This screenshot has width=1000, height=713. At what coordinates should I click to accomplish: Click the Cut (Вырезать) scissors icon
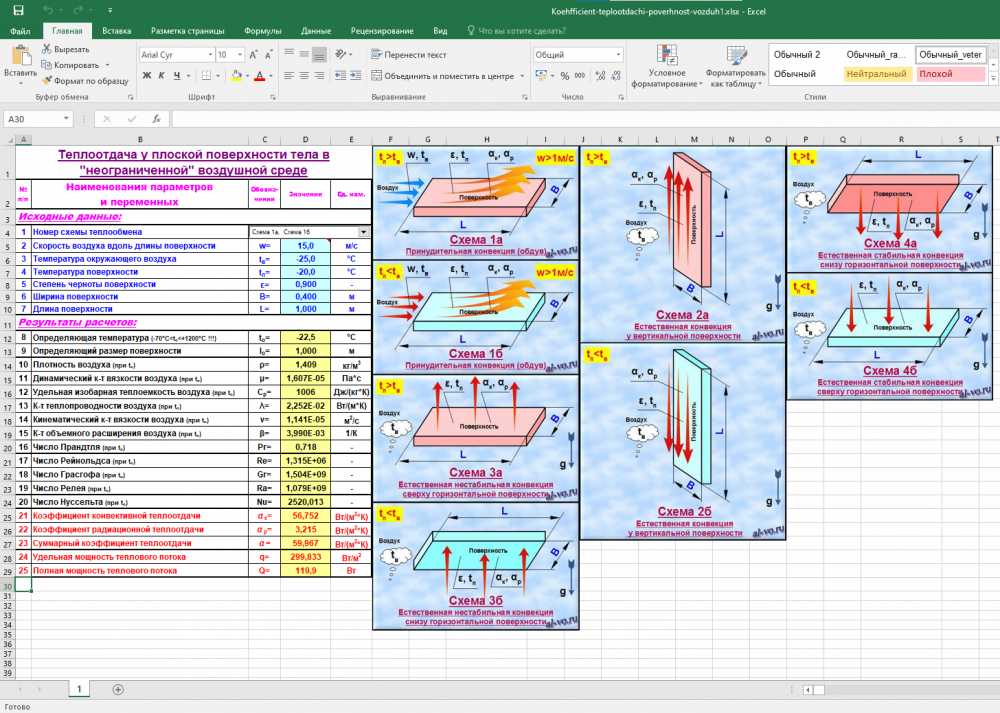(47, 49)
